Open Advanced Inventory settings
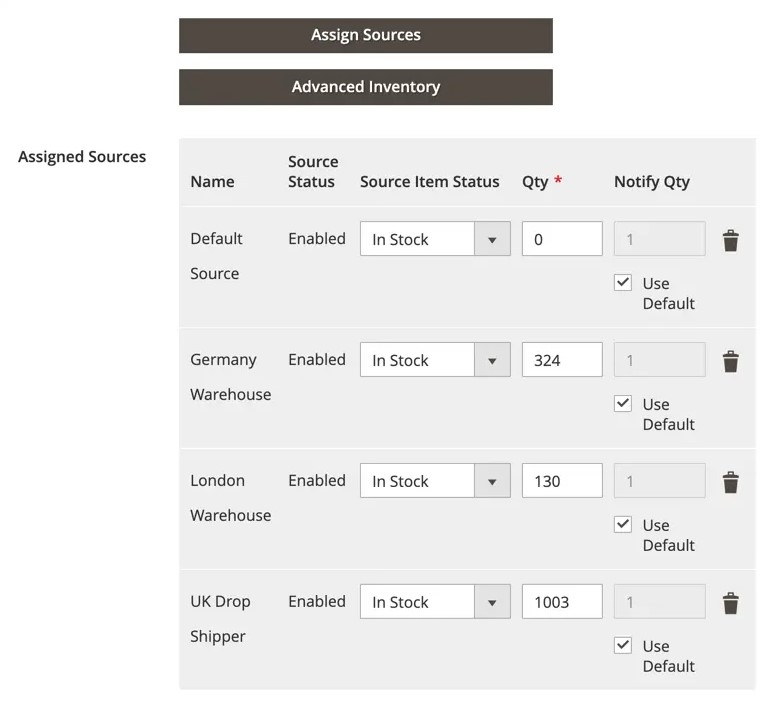779x710 pixels. 366,87
